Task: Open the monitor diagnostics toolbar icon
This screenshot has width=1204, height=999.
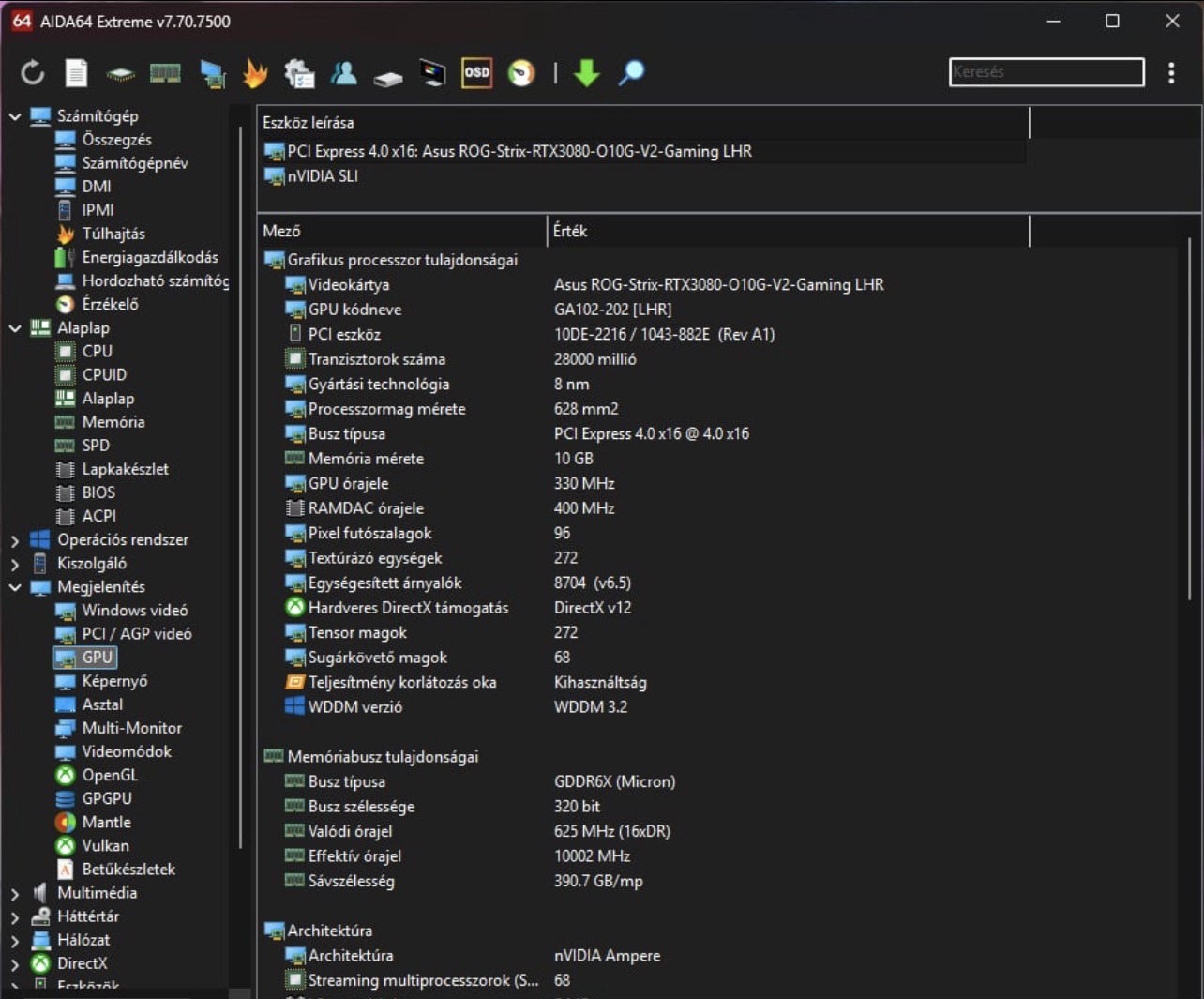Action: point(432,72)
